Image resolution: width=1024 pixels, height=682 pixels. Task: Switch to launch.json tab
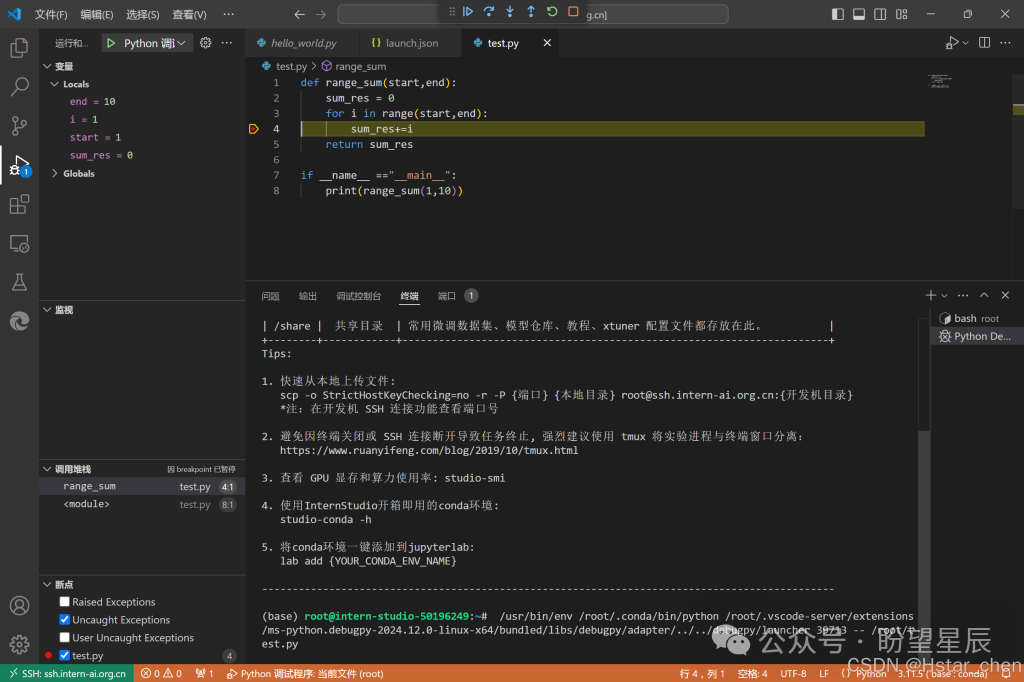411,43
